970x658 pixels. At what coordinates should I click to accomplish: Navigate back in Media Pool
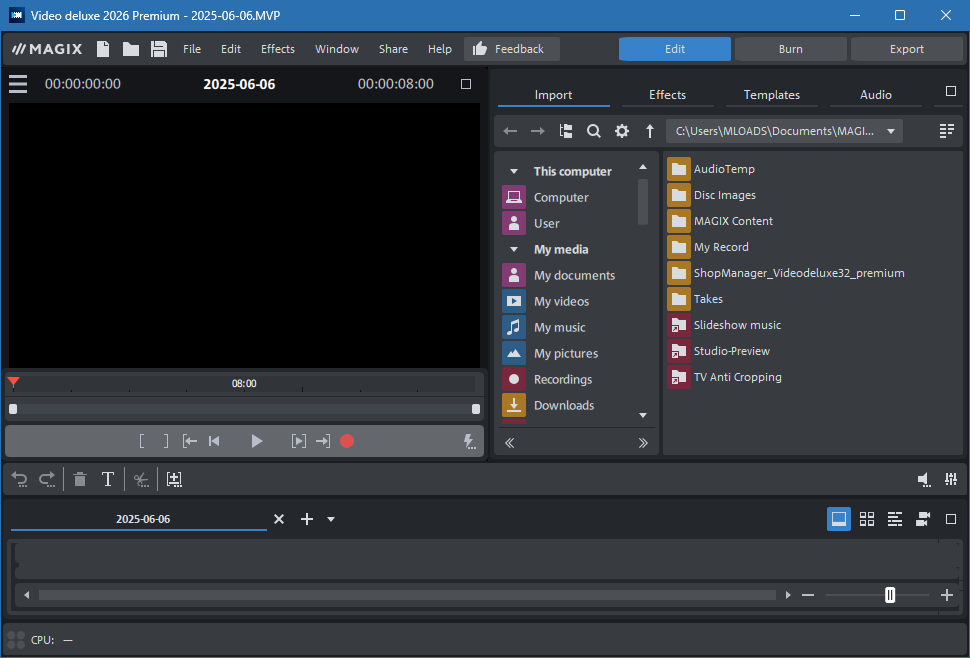coord(510,131)
